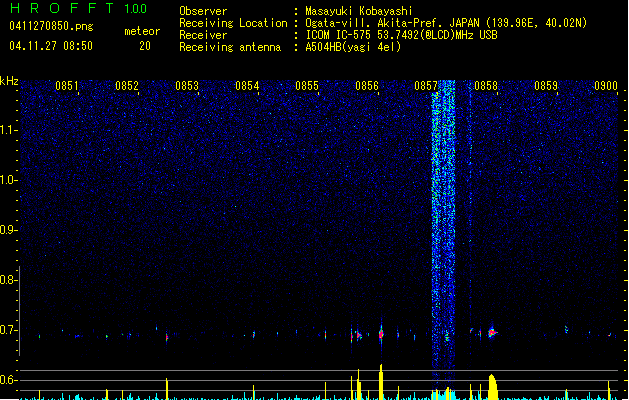Click the meteor echo just after 0856

tap(381, 333)
